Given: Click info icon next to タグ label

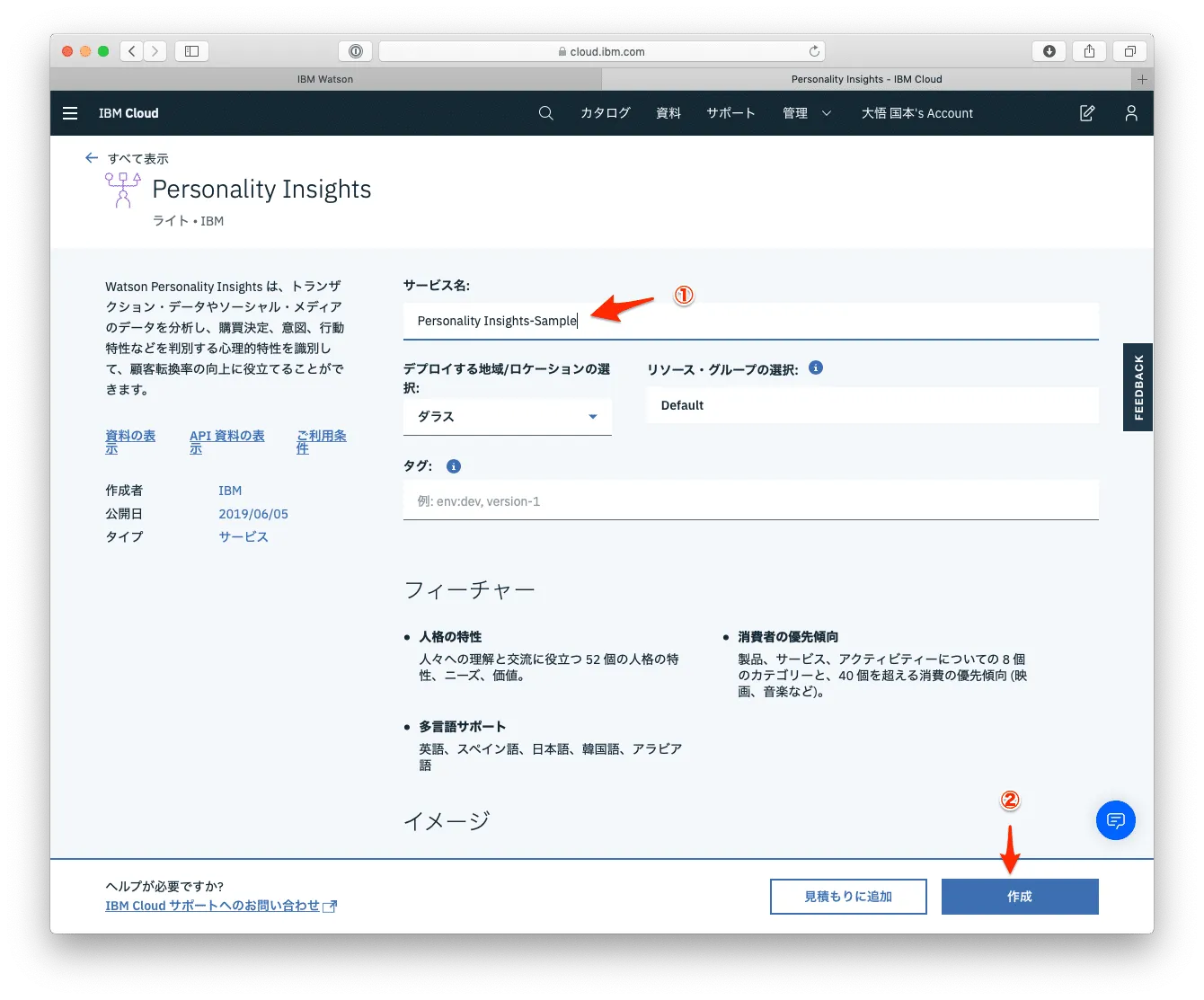Looking at the screenshot, I should tap(454, 466).
